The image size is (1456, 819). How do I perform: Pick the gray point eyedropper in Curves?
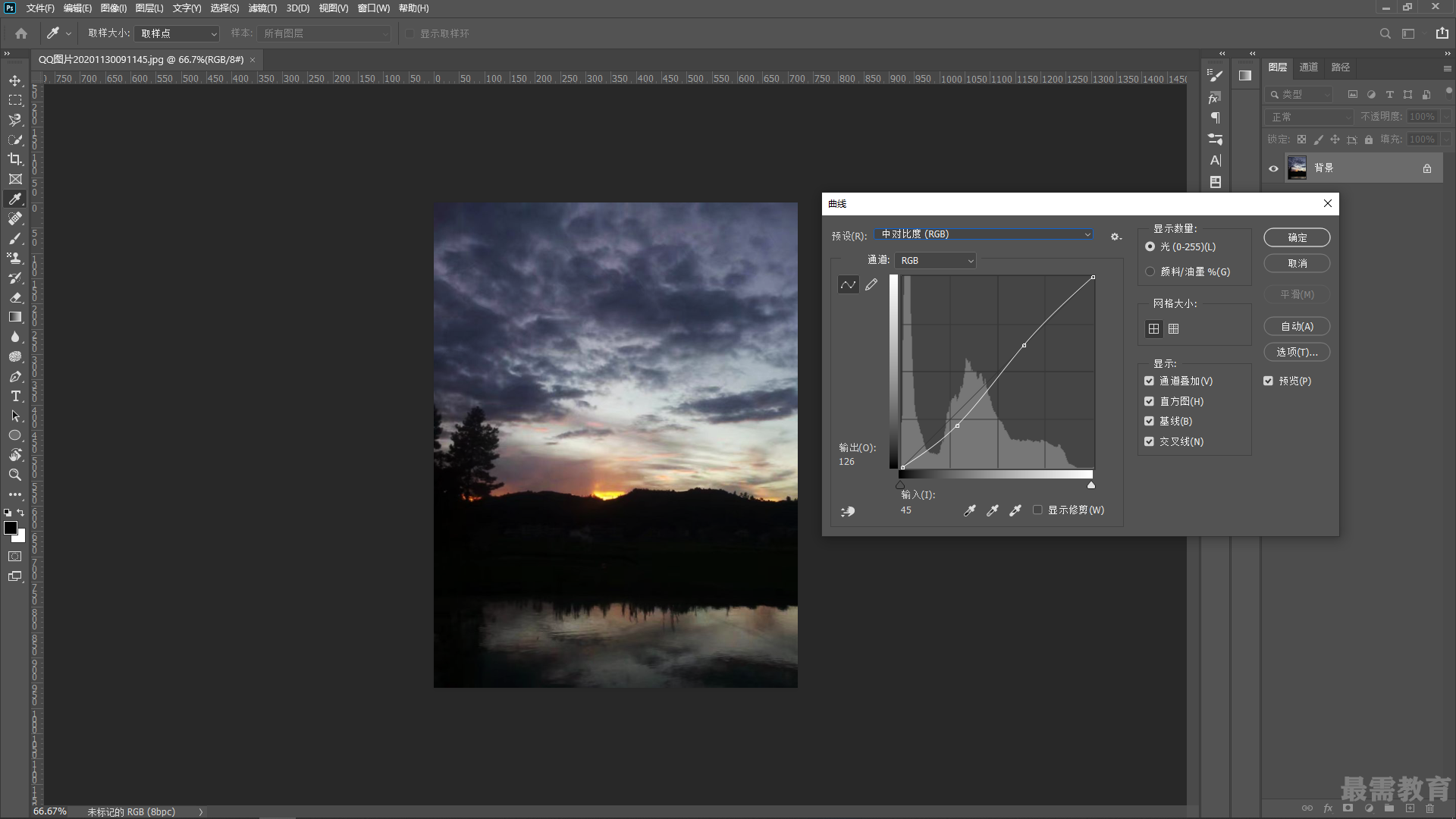[992, 510]
